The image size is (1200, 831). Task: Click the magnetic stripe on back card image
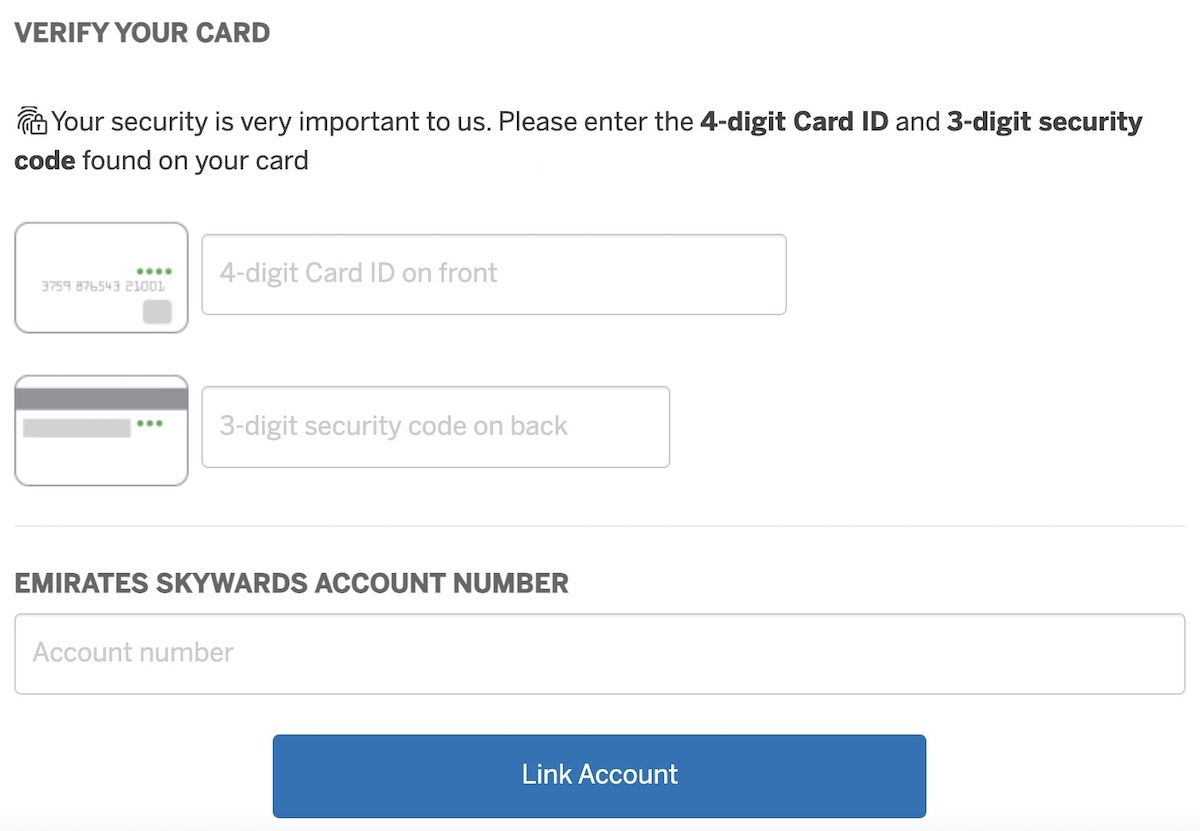click(101, 399)
